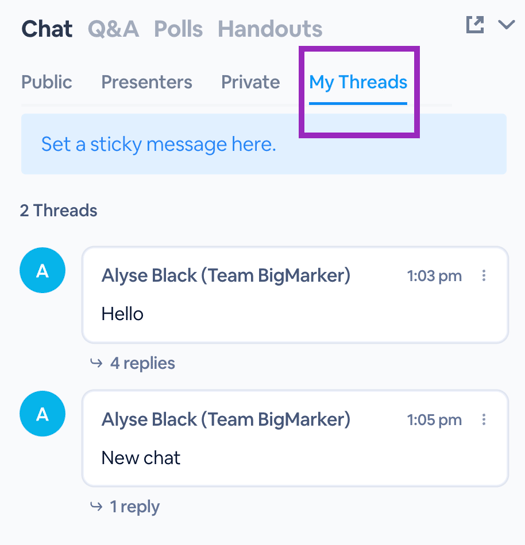525x545 pixels.
Task: Expand the 4 replies thread
Action: tap(143, 363)
